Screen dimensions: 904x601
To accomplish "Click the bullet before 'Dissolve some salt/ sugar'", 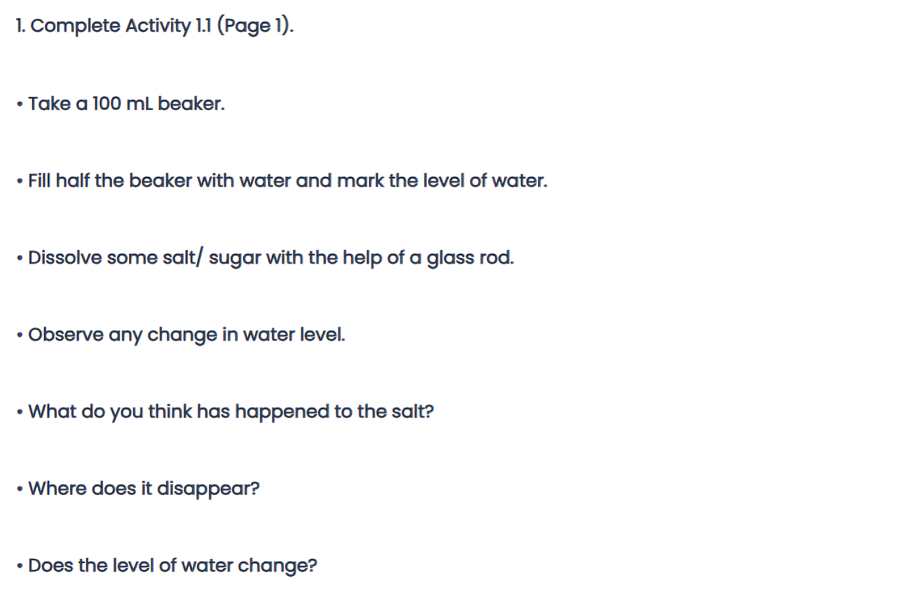I will (20, 258).
